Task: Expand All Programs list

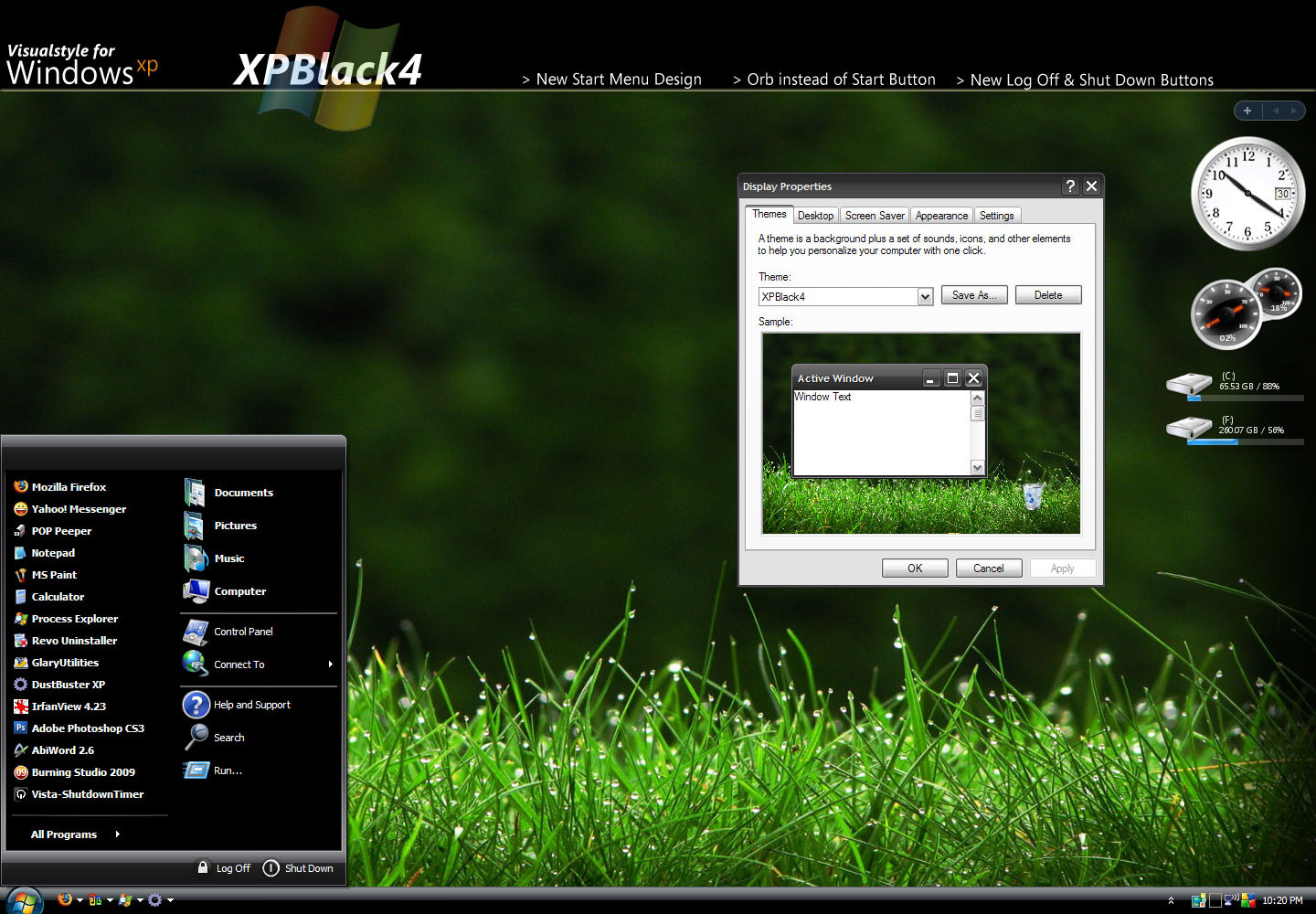Action: point(76,834)
